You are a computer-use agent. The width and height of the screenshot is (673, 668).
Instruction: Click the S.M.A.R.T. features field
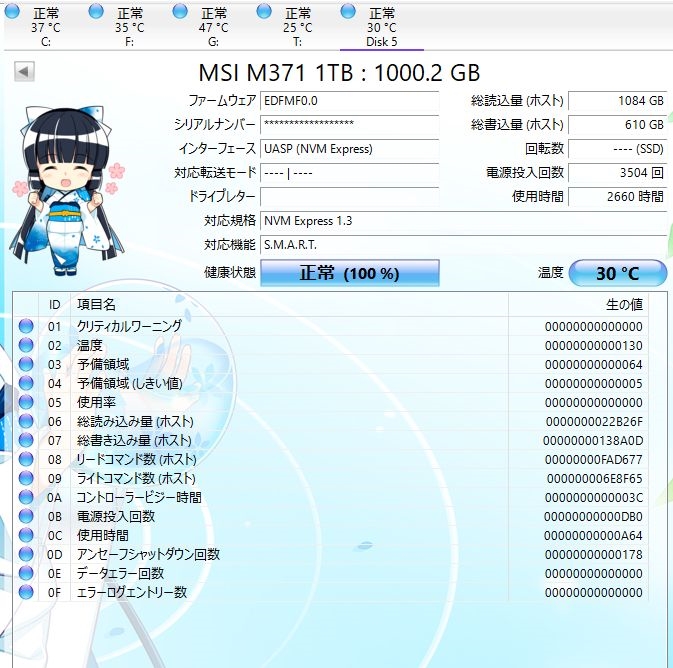464,245
